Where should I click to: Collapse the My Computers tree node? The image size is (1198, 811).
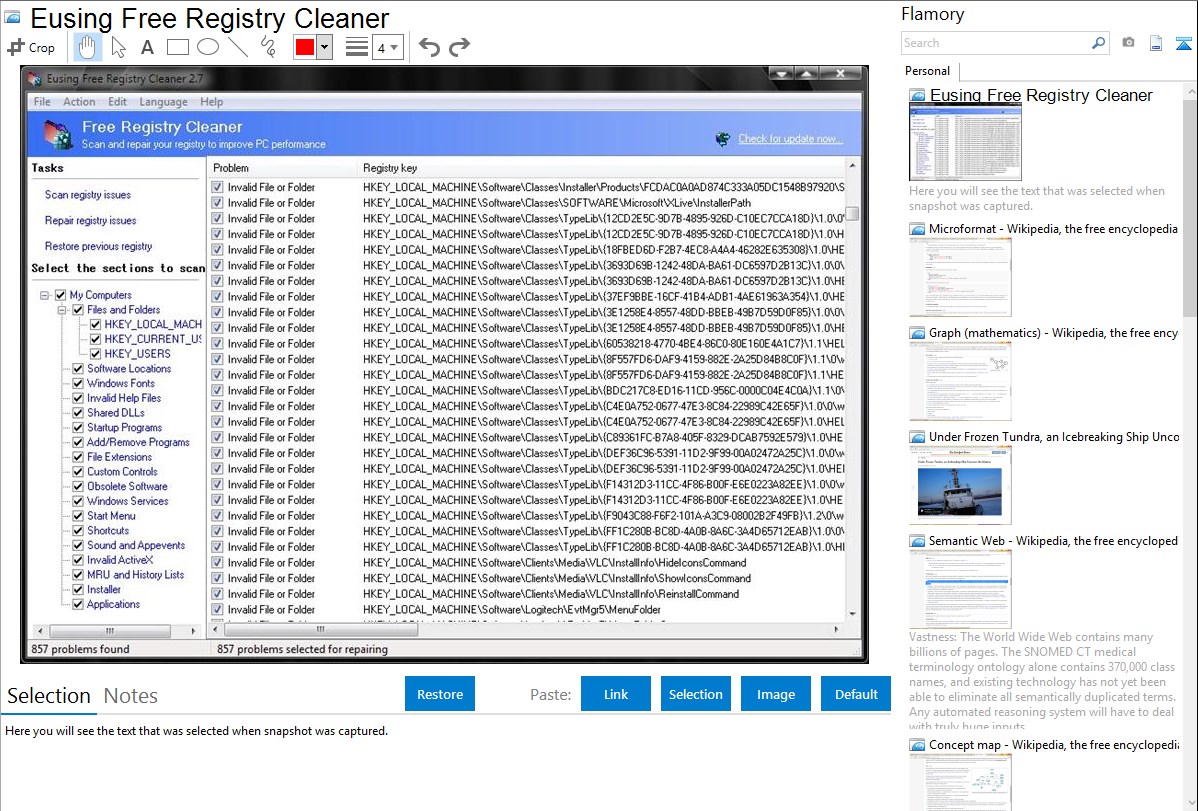click(x=45, y=296)
